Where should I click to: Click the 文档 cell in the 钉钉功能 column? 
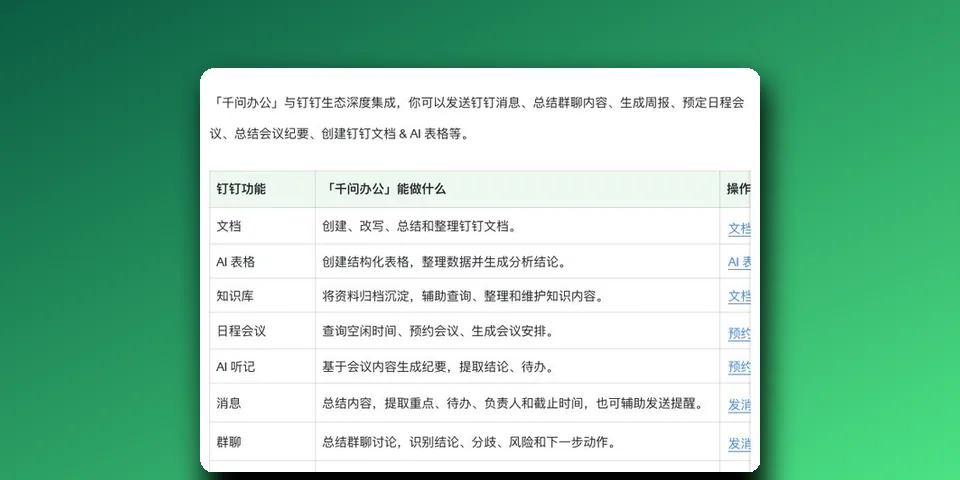[x=263, y=226]
